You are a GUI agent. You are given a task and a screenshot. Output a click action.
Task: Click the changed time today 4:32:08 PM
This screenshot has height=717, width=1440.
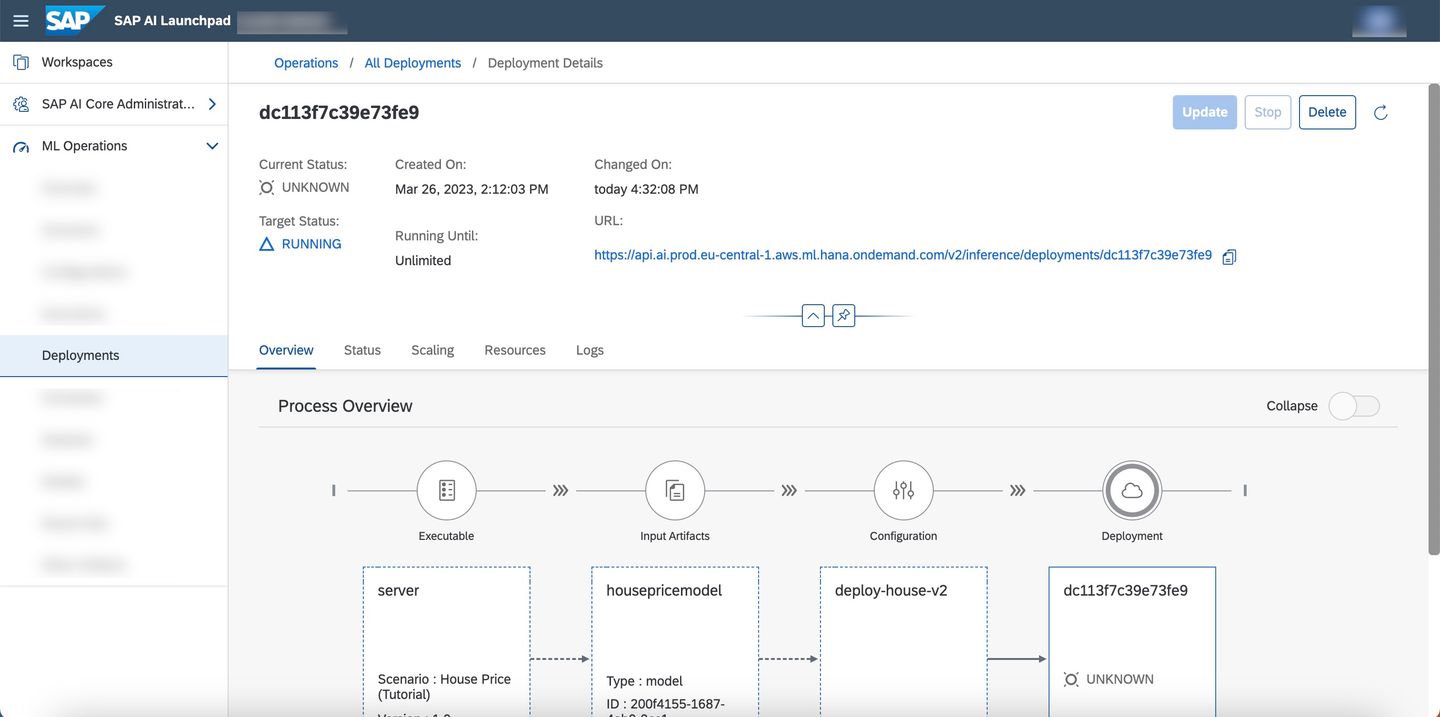(646, 189)
